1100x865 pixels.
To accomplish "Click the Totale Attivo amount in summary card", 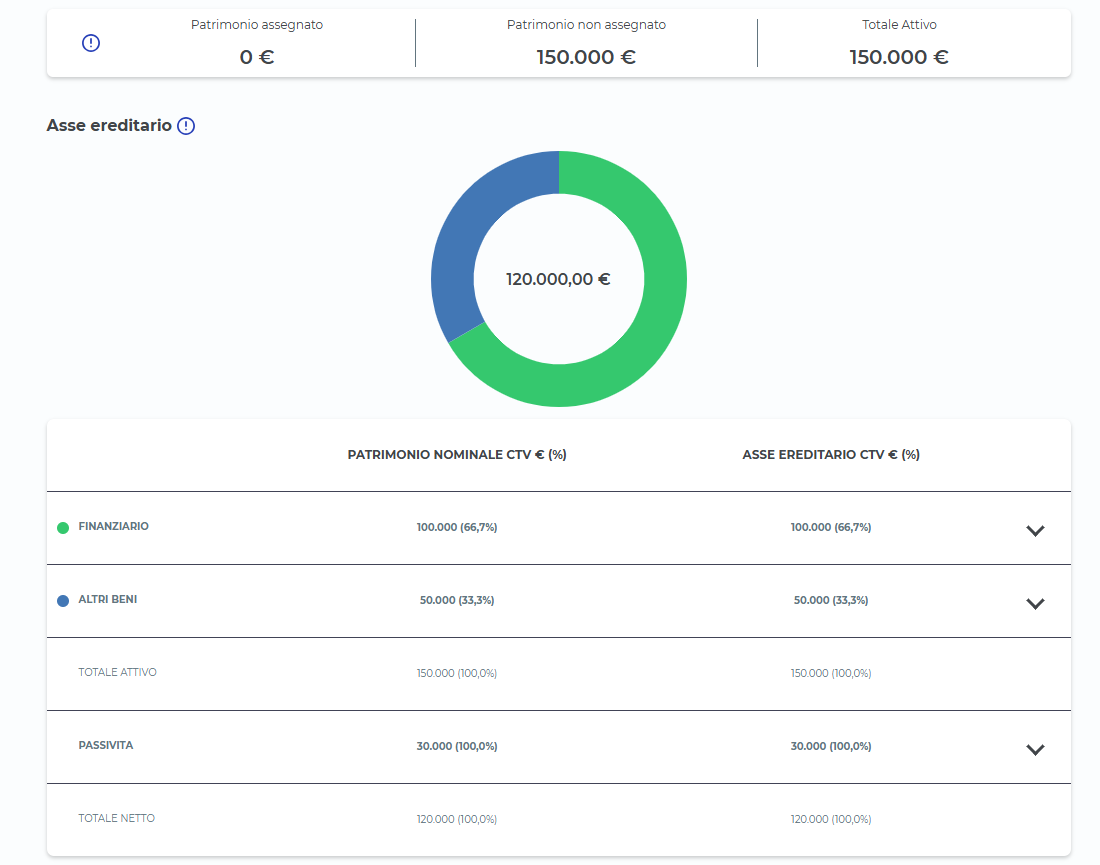I will point(899,57).
